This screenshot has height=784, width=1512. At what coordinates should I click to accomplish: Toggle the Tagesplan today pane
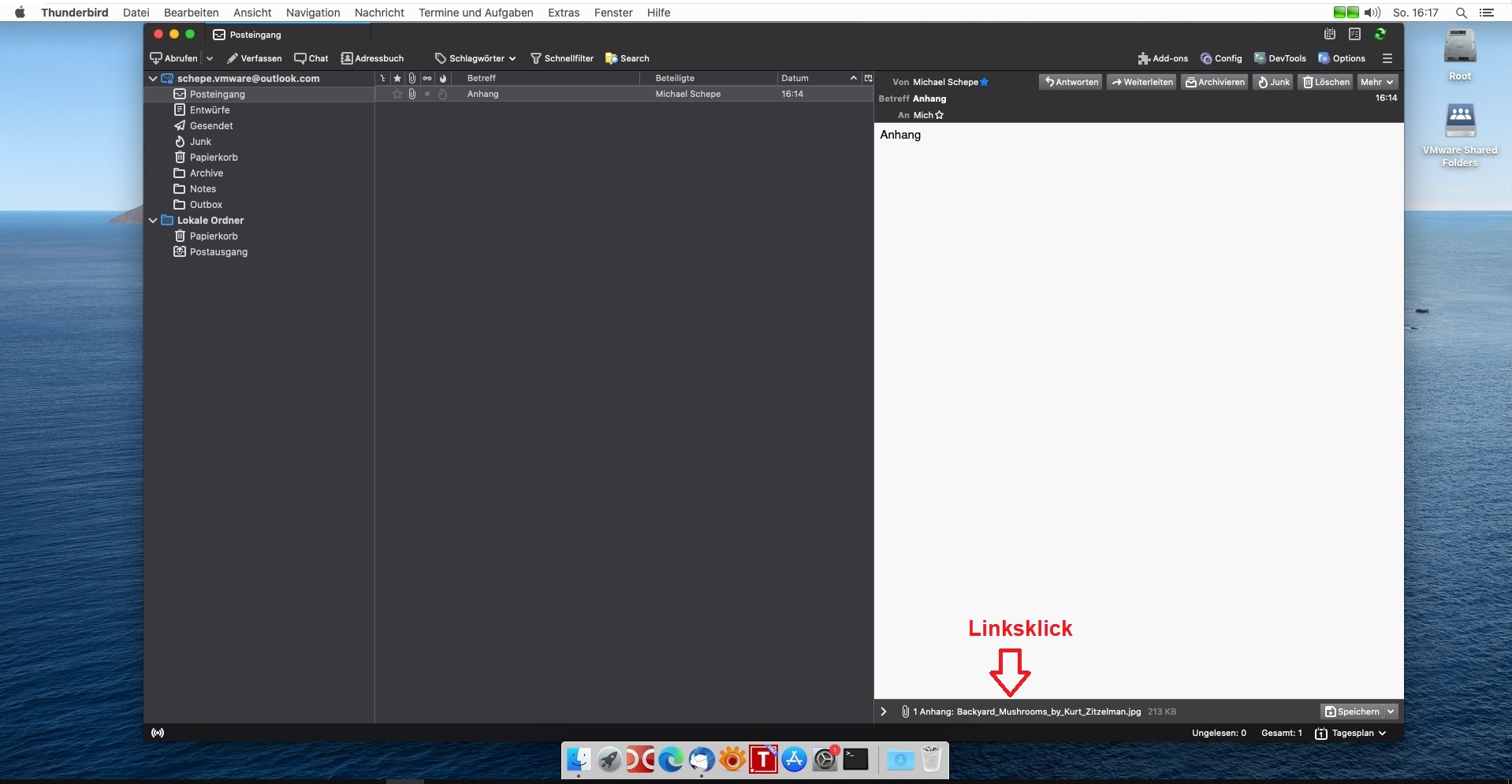coord(1350,734)
